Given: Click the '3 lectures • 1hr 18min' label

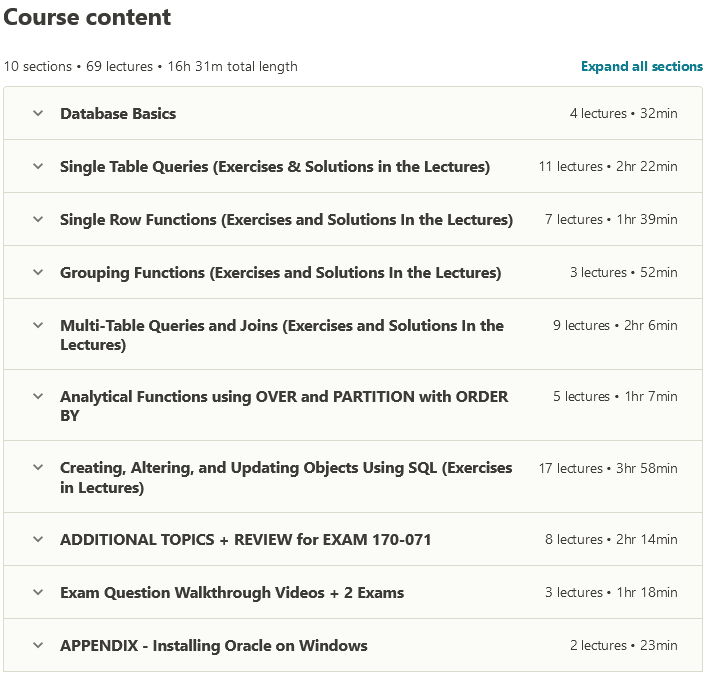Looking at the screenshot, I should click(611, 593).
